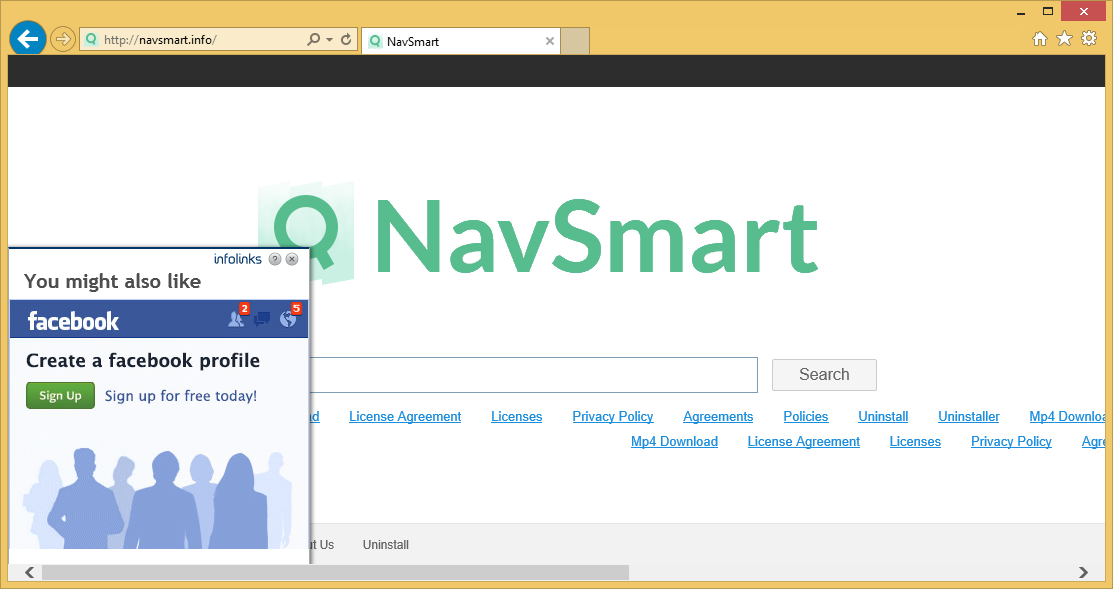The width and height of the screenshot is (1113, 589).
Task: Open the second-row Privacy Policy link
Action: pyautogui.click(x=1011, y=441)
